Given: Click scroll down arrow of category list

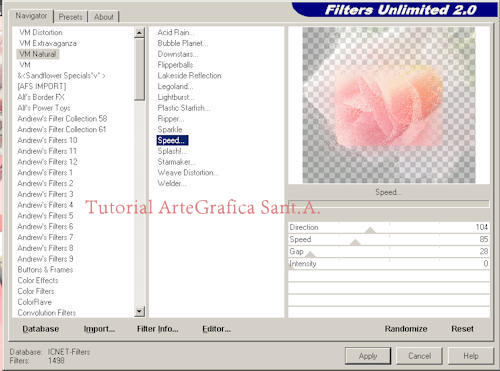Looking at the screenshot, I should pyautogui.click(x=139, y=312).
